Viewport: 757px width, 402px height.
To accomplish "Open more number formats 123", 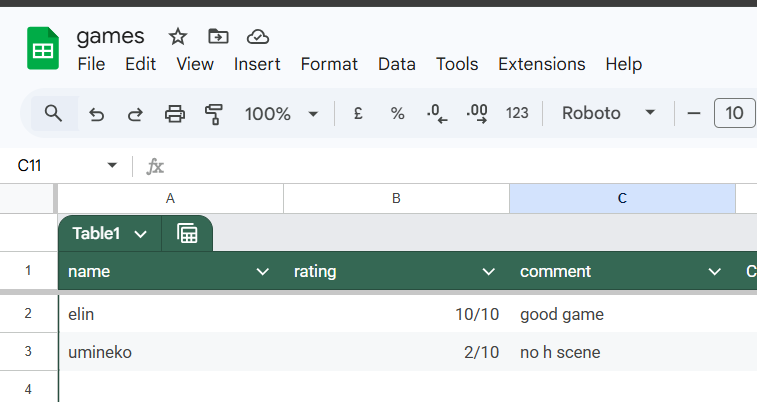I will pos(517,113).
